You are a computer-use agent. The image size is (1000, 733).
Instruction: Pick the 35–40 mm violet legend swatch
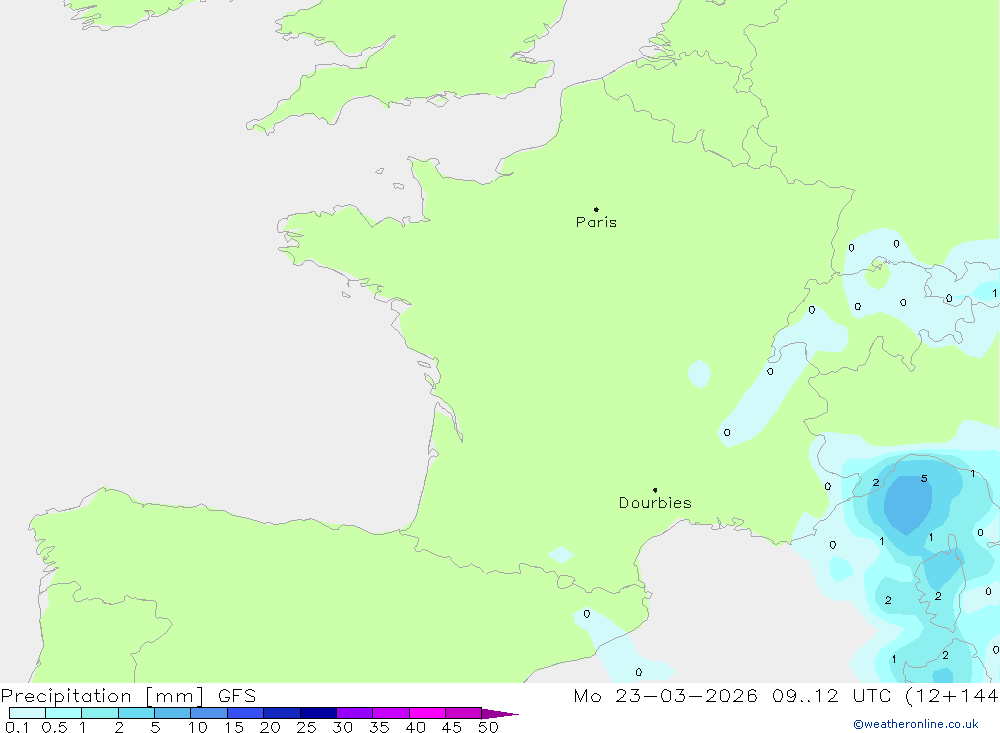[390, 713]
